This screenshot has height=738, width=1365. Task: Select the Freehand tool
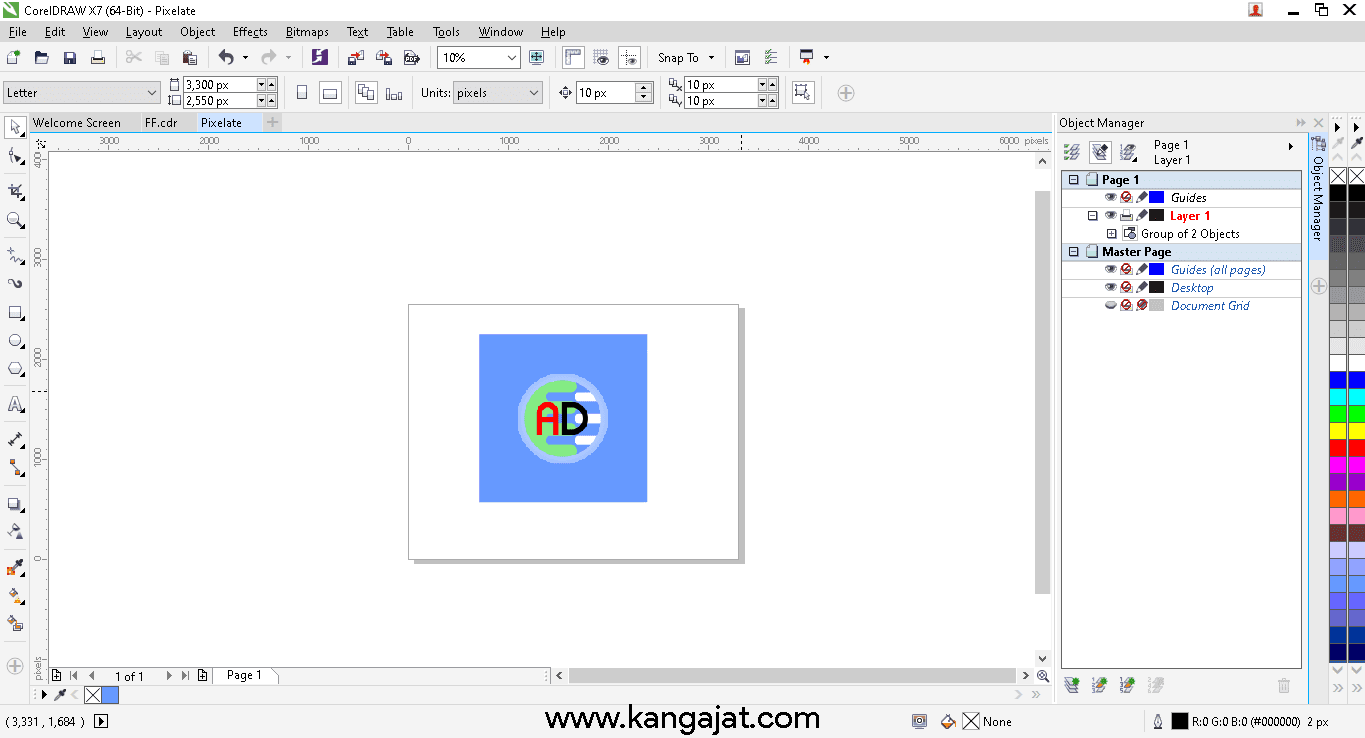[15, 255]
